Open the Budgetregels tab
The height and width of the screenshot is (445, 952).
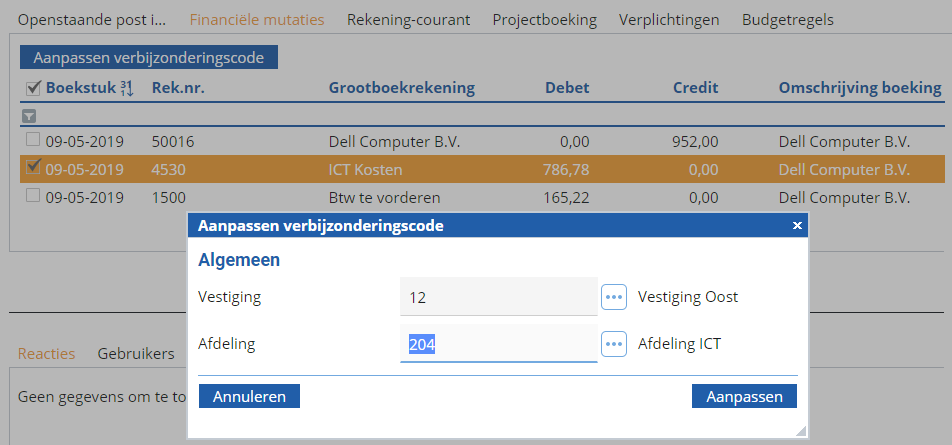tap(788, 19)
